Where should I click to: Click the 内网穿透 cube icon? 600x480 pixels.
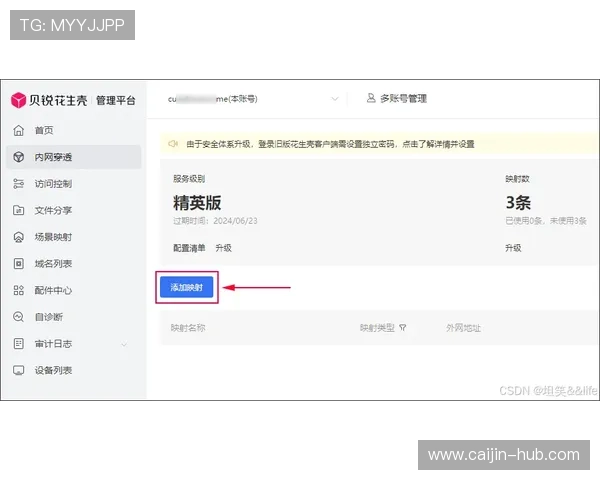(18, 157)
